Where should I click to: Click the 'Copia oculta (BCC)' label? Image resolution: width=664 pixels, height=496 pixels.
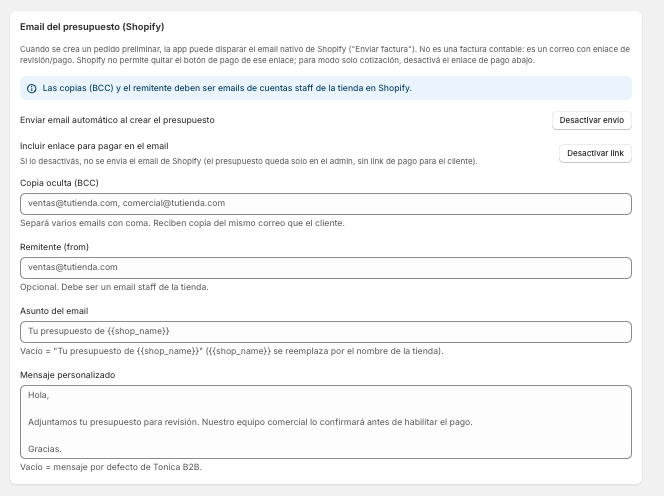point(59,183)
